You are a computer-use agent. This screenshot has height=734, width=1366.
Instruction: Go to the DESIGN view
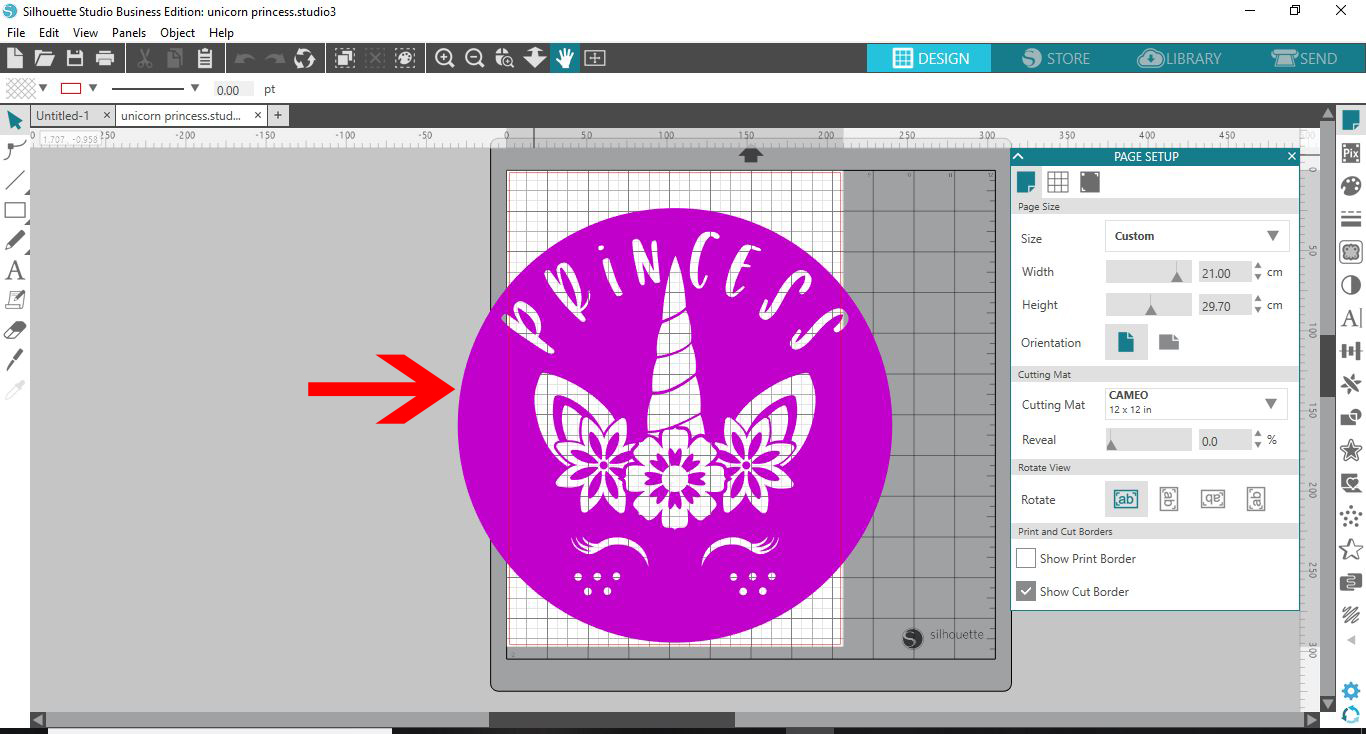tap(930, 58)
